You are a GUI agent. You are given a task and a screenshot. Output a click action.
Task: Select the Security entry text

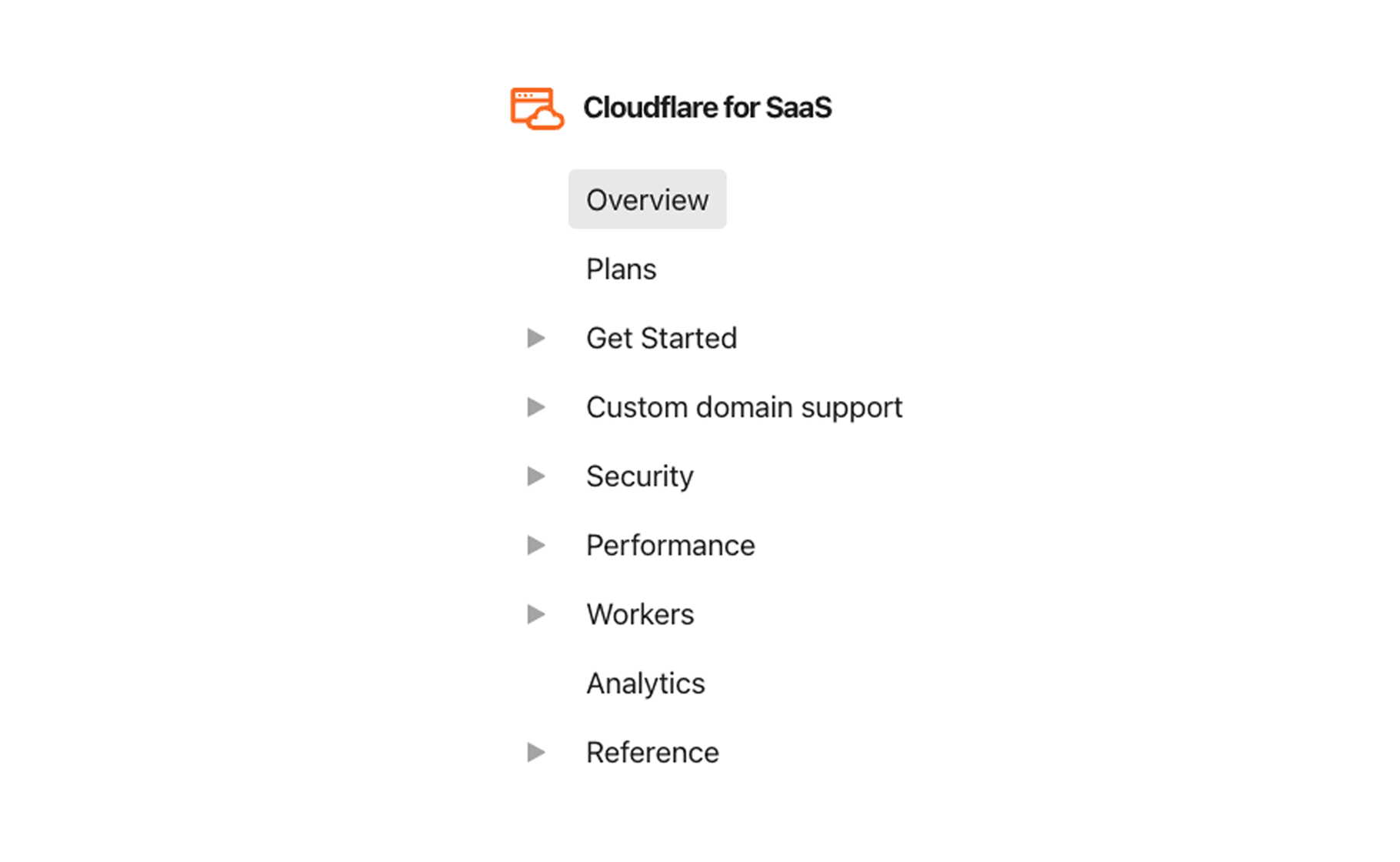[639, 477]
